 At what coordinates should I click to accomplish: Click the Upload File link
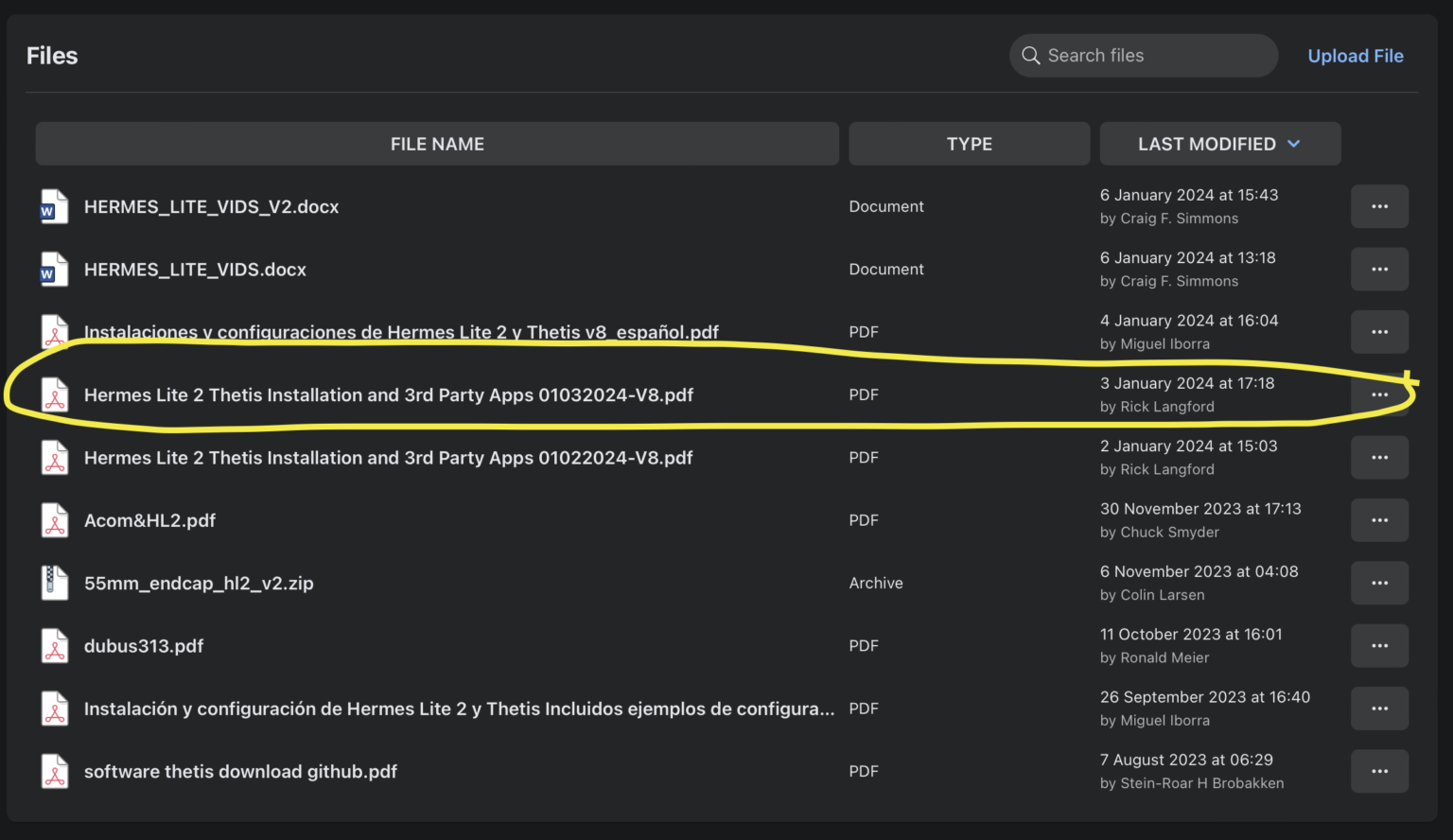point(1355,56)
